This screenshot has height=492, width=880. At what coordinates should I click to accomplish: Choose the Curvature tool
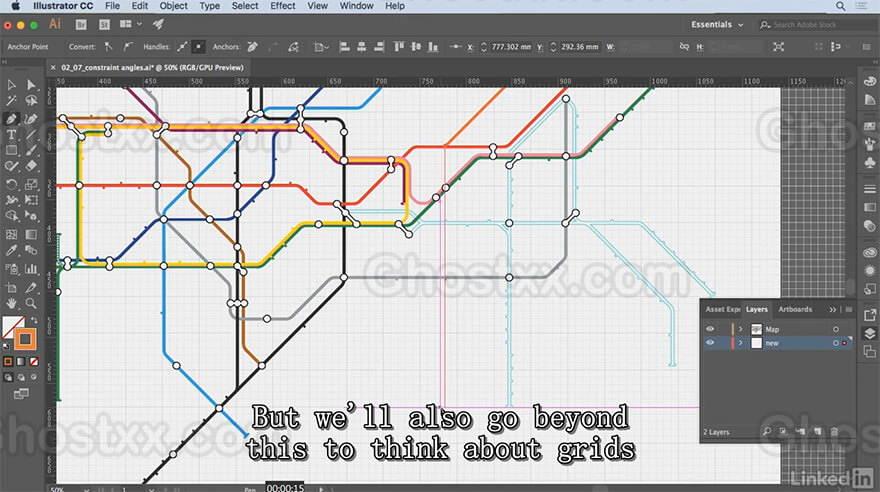click(x=31, y=118)
